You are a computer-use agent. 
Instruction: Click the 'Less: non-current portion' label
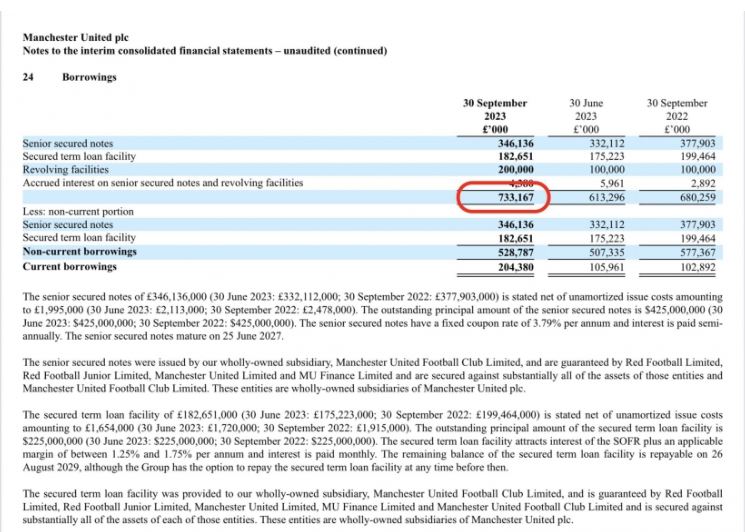pos(78,211)
